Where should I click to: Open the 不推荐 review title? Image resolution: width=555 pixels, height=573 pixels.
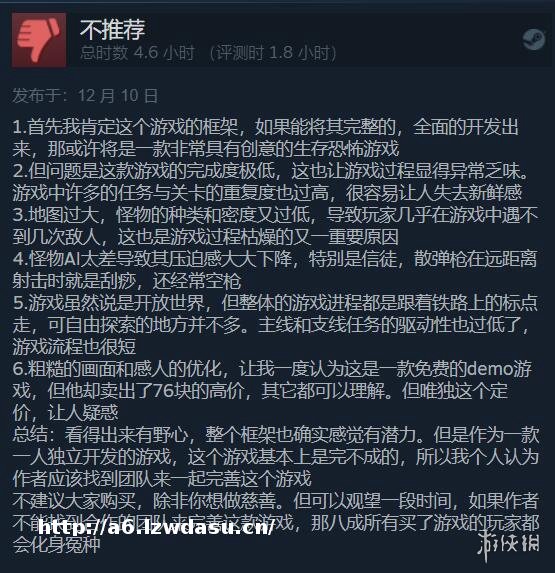113,29
